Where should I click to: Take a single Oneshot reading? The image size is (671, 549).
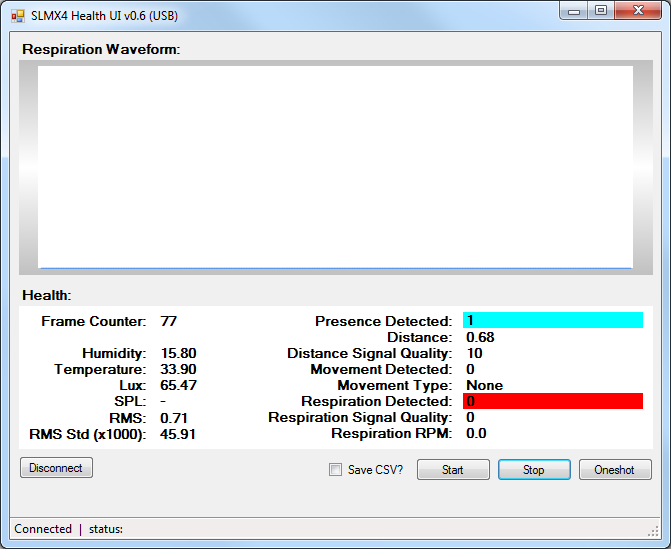click(x=615, y=470)
